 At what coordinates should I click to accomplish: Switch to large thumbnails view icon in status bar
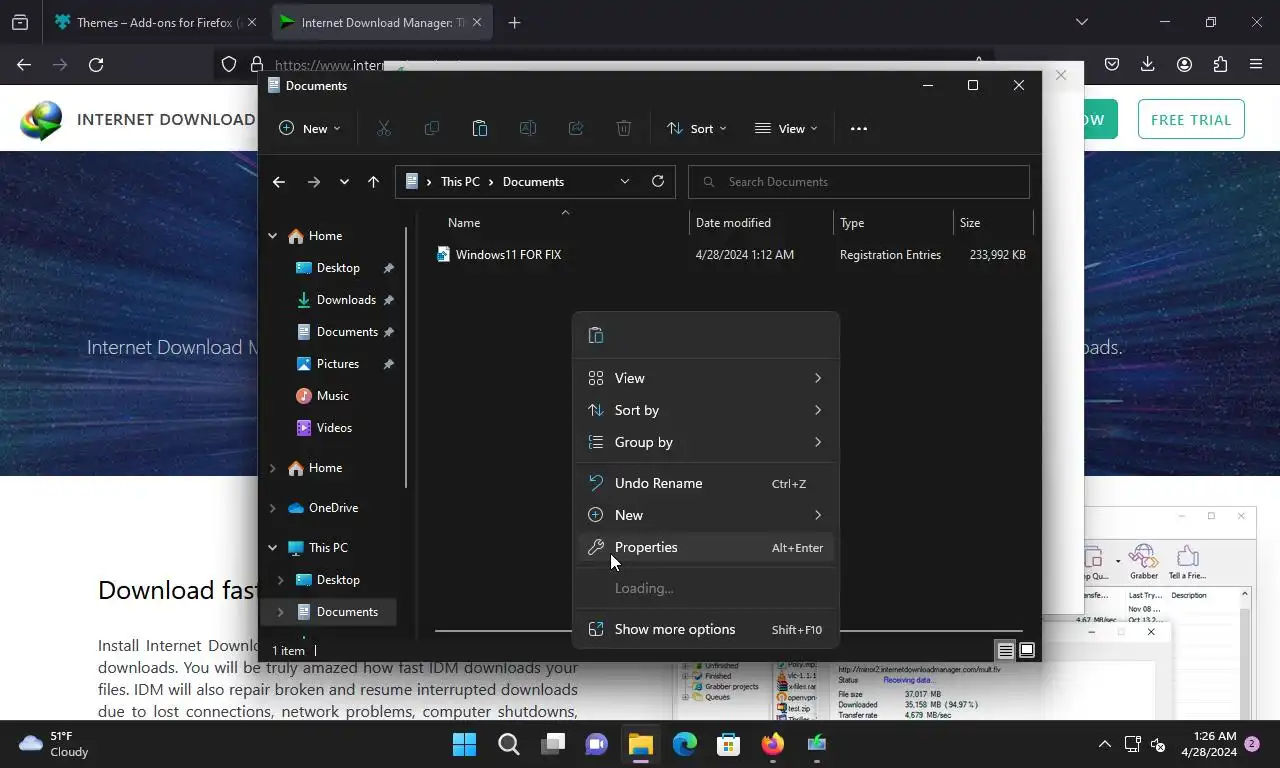[1027, 650]
